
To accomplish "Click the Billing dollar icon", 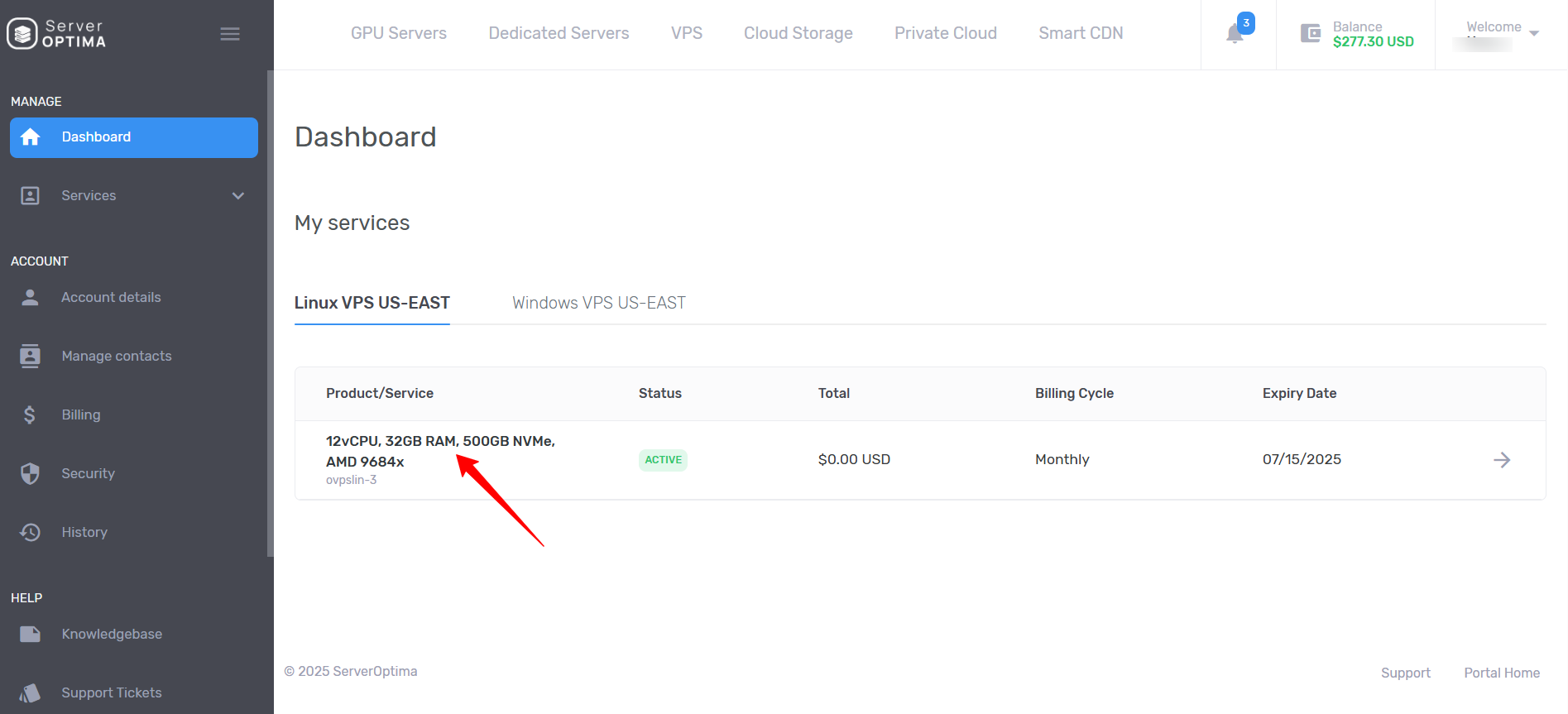I will pyautogui.click(x=30, y=415).
